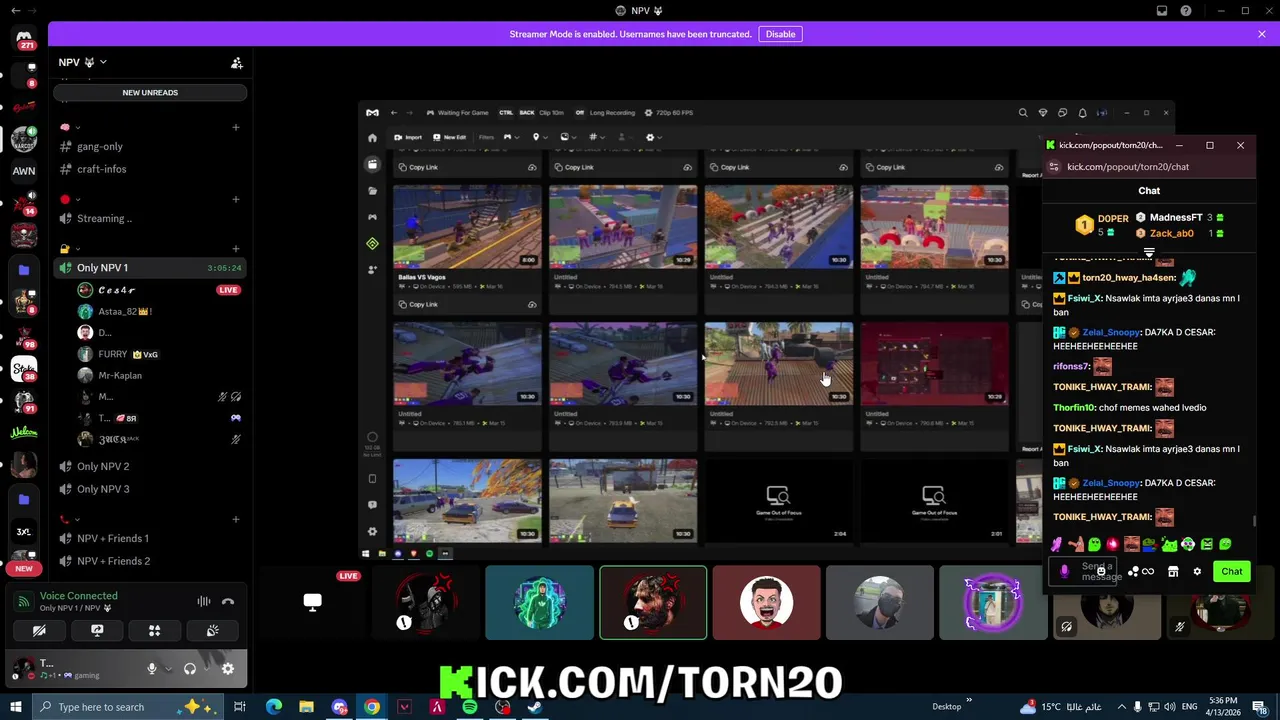Mute the microphone in the user panel

click(152, 669)
